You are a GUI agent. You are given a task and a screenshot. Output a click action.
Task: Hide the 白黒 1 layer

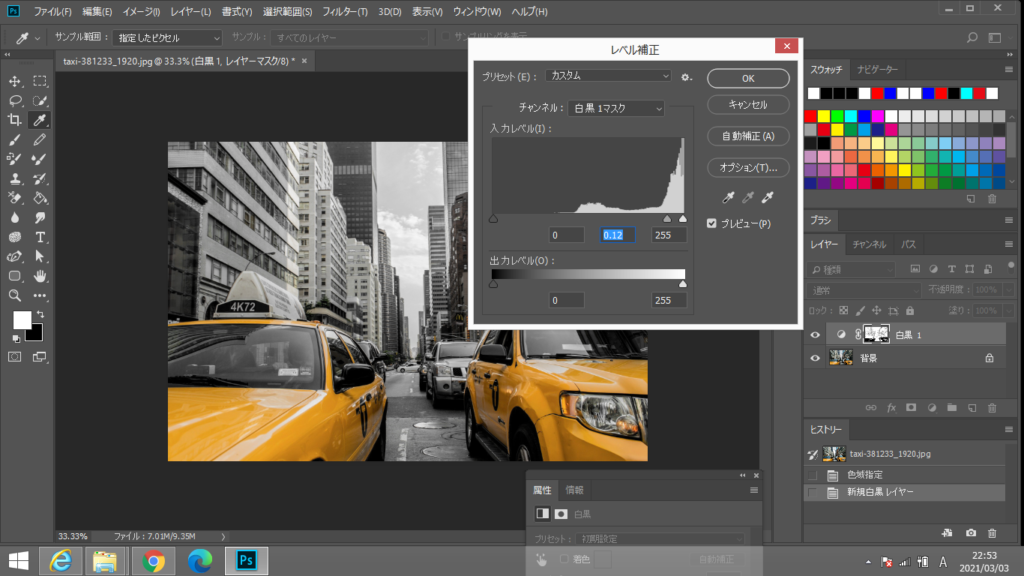pyautogui.click(x=815, y=335)
